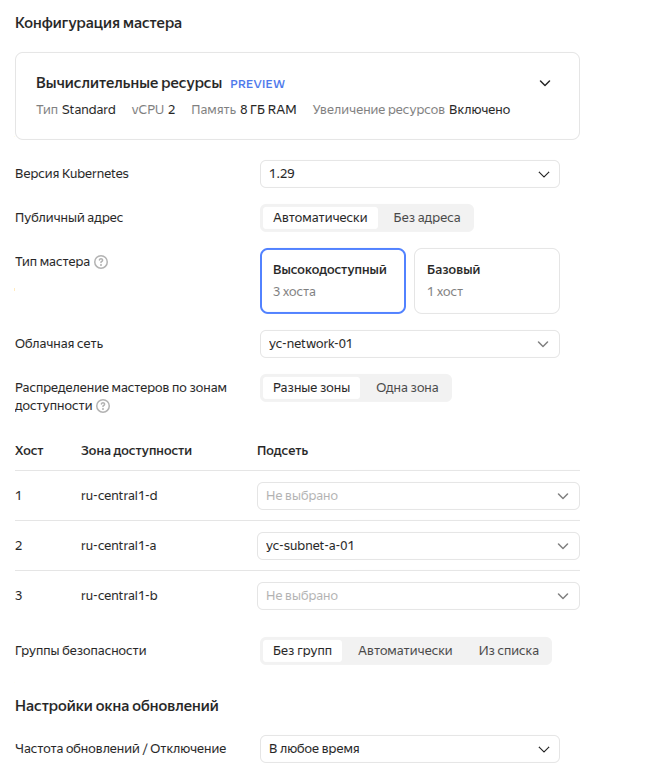Viewport: 651px width, 763px height.
Task: Select Разные зоны distribution option
Action: coord(311,388)
